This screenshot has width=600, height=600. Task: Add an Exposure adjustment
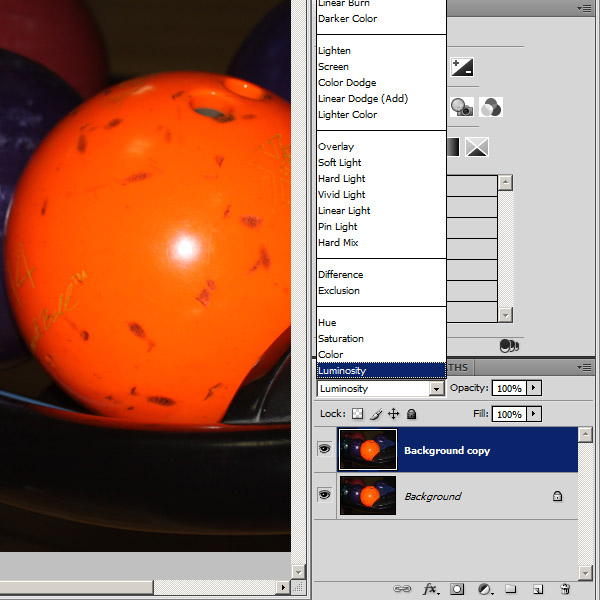[x=462, y=67]
